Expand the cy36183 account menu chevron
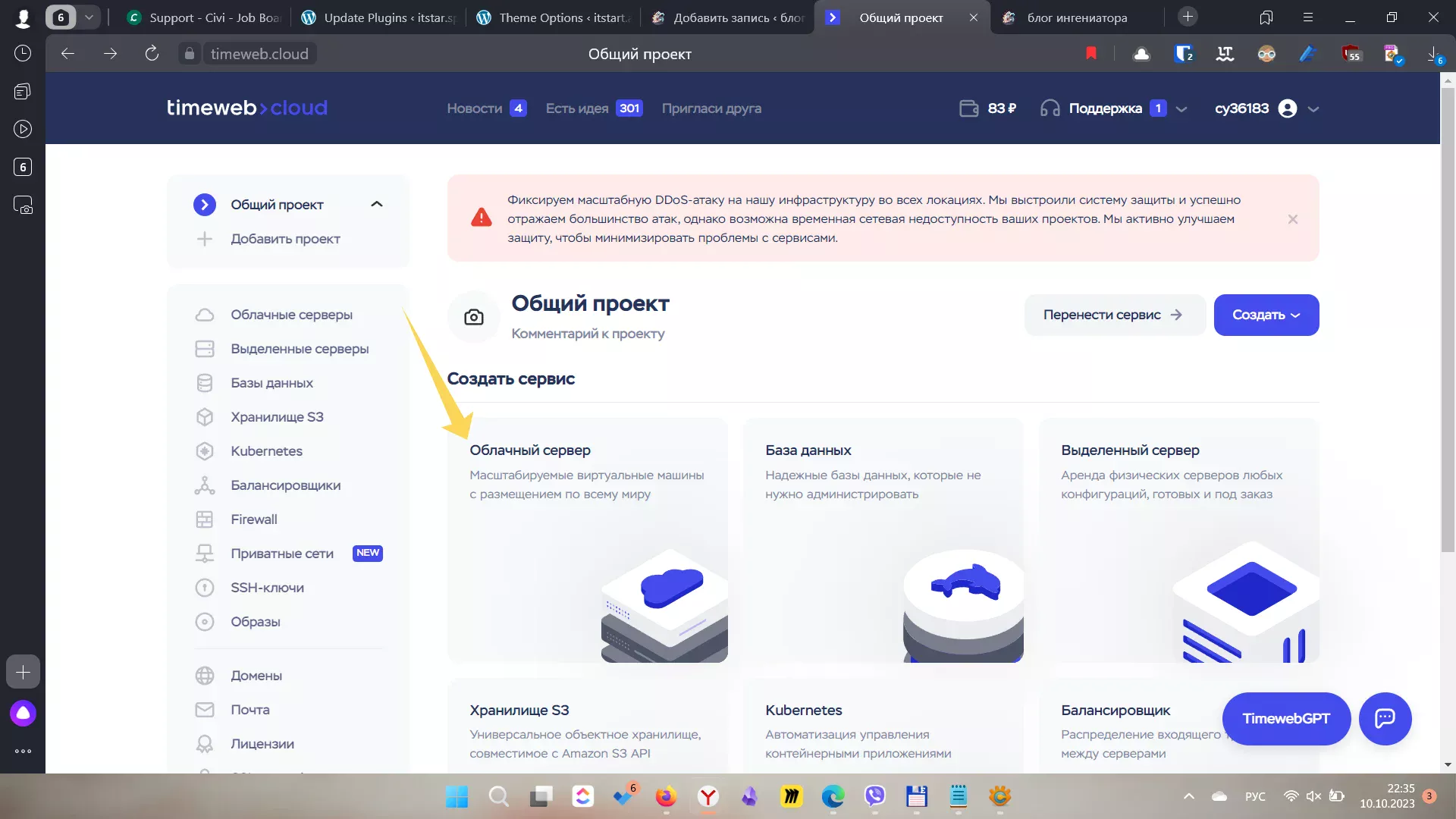The width and height of the screenshot is (1456, 819). pyautogui.click(x=1313, y=109)
